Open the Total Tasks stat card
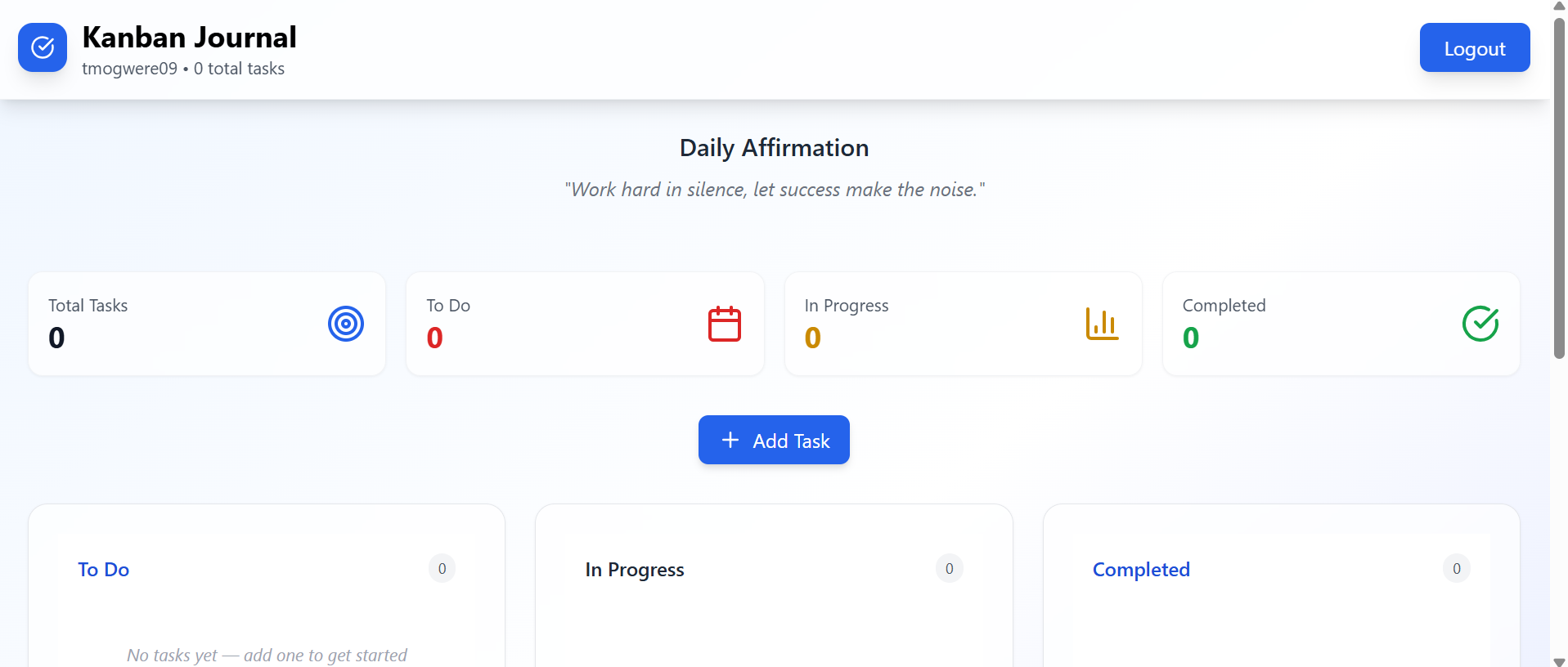The width and height of the screenshot is (1568, 667). click(207, 324)
